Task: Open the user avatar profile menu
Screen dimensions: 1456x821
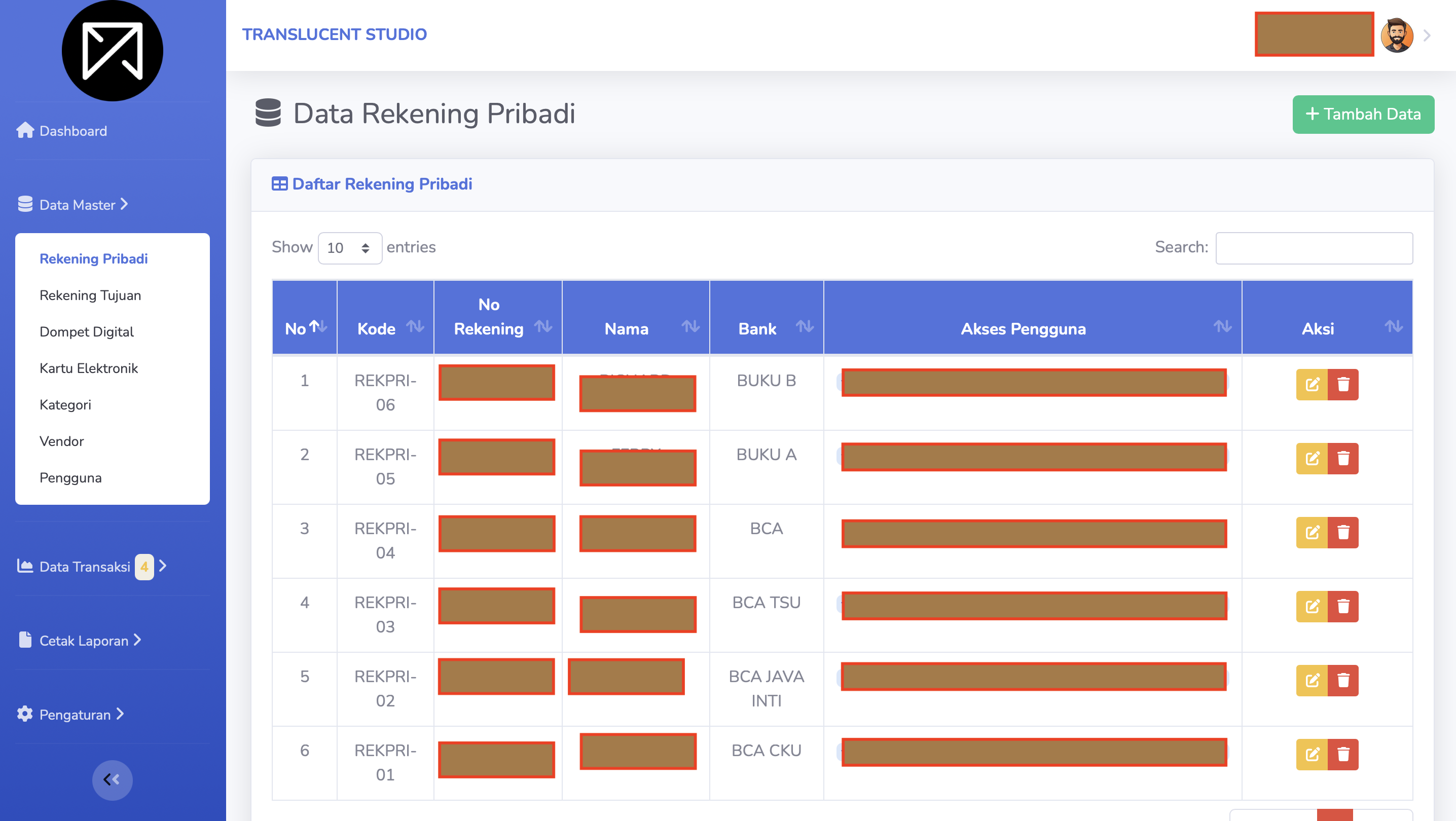Action: pos(1397,35)
